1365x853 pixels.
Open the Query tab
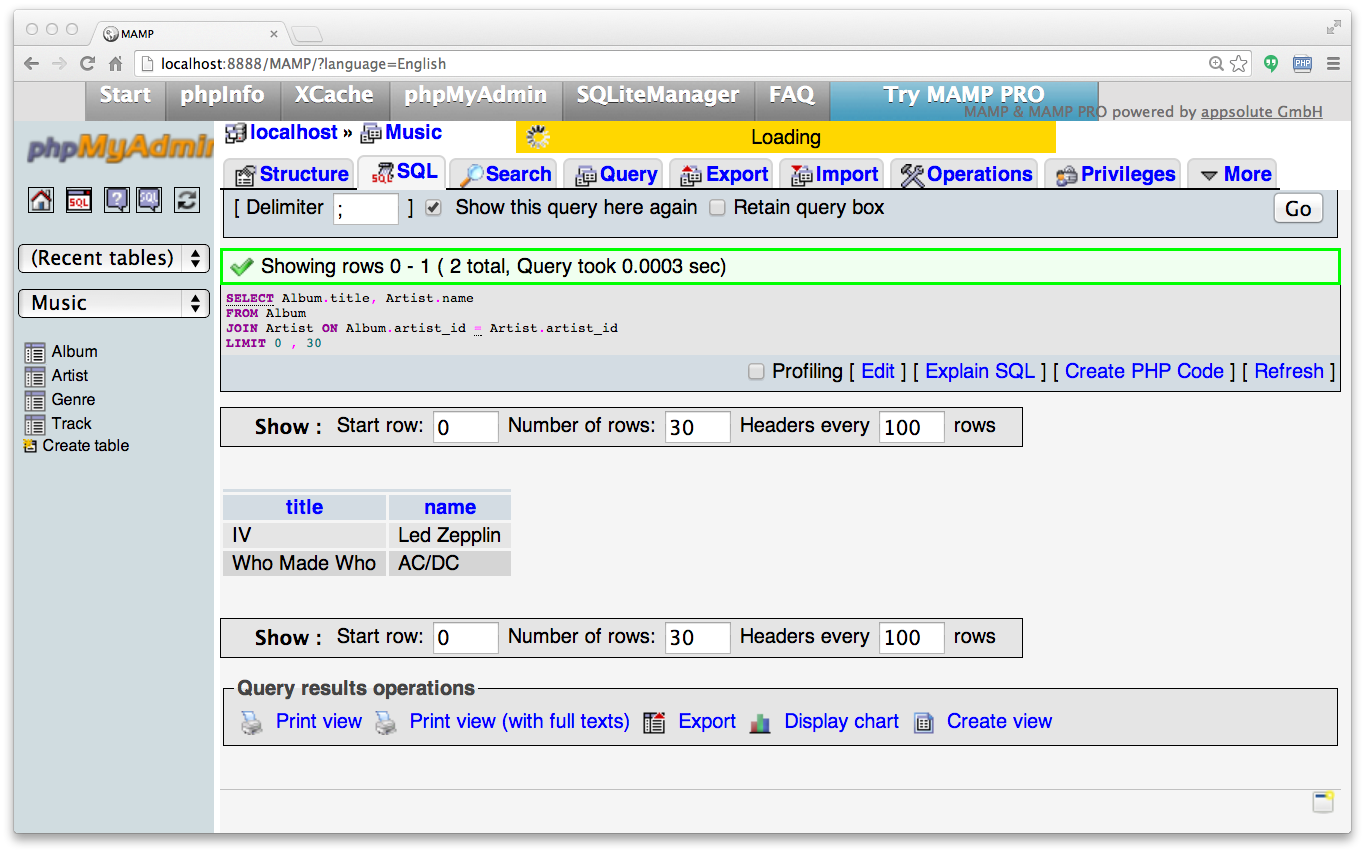[615, 174]
